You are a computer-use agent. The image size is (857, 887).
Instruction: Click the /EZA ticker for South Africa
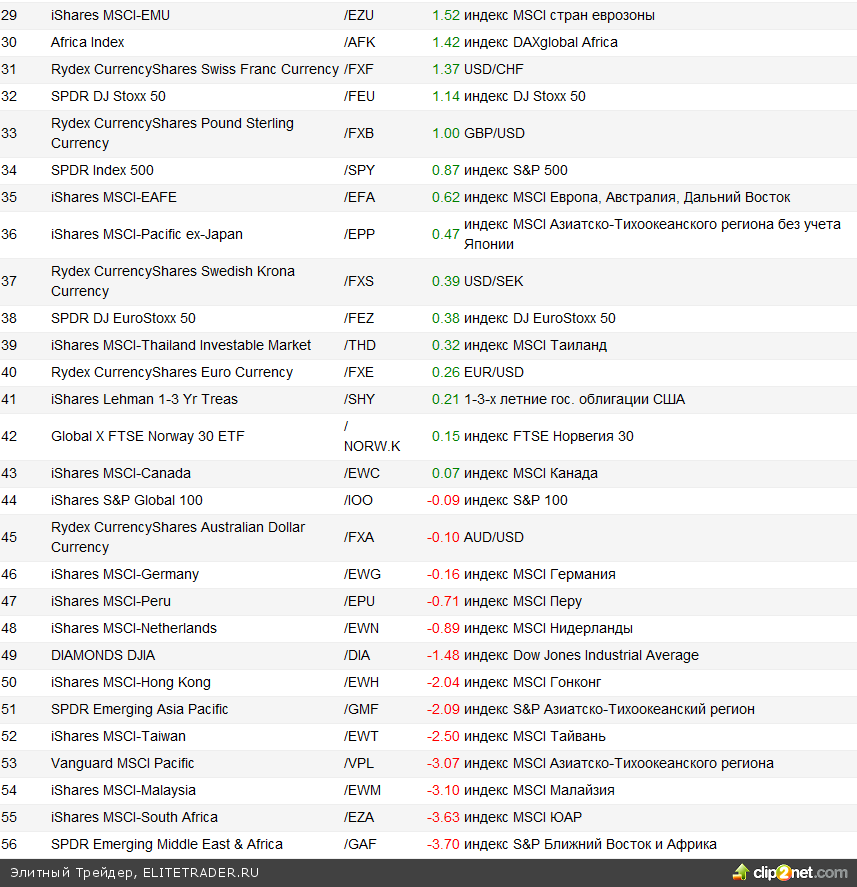tap(360, 817)
